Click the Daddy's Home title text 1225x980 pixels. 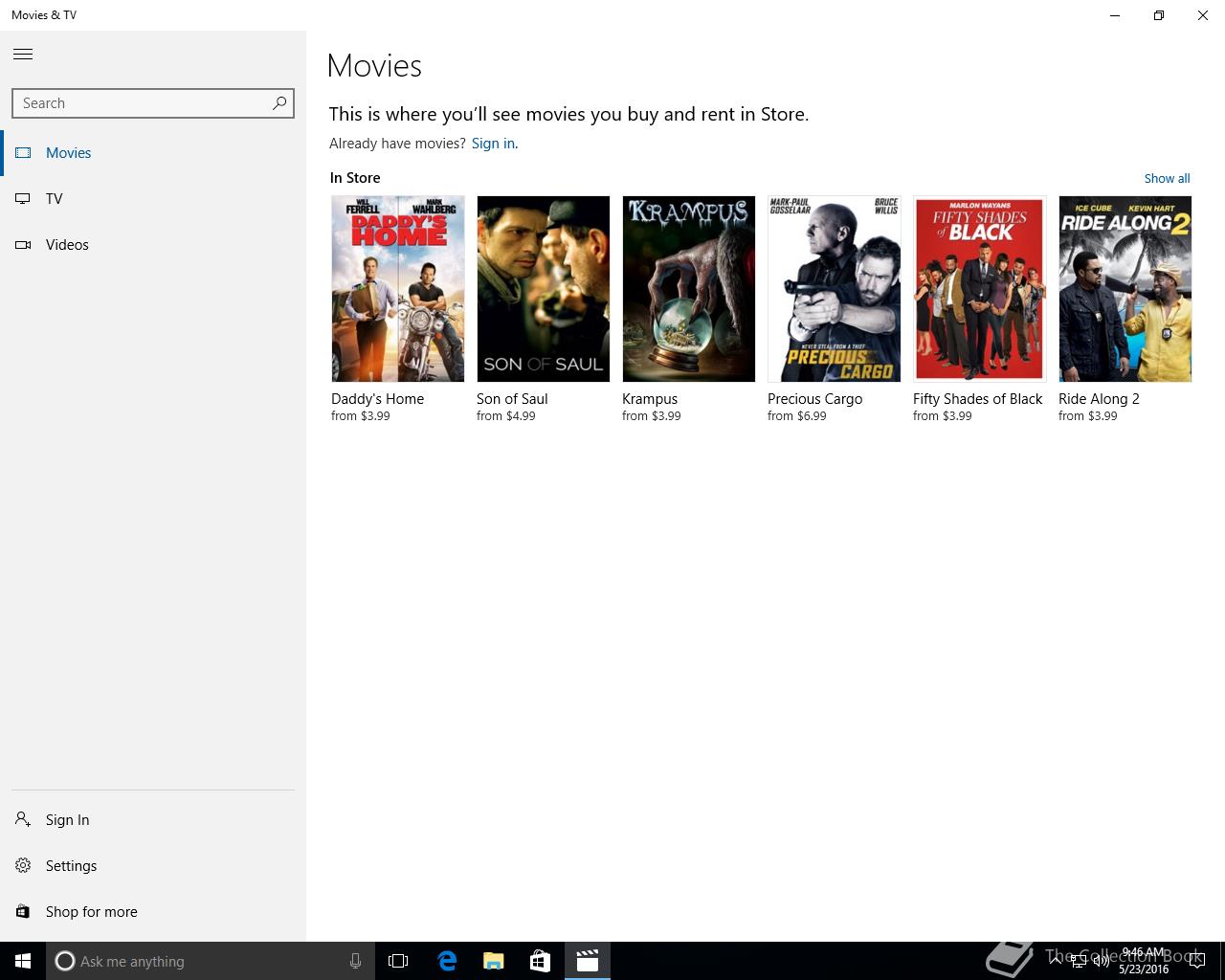[x=377, y=399]
